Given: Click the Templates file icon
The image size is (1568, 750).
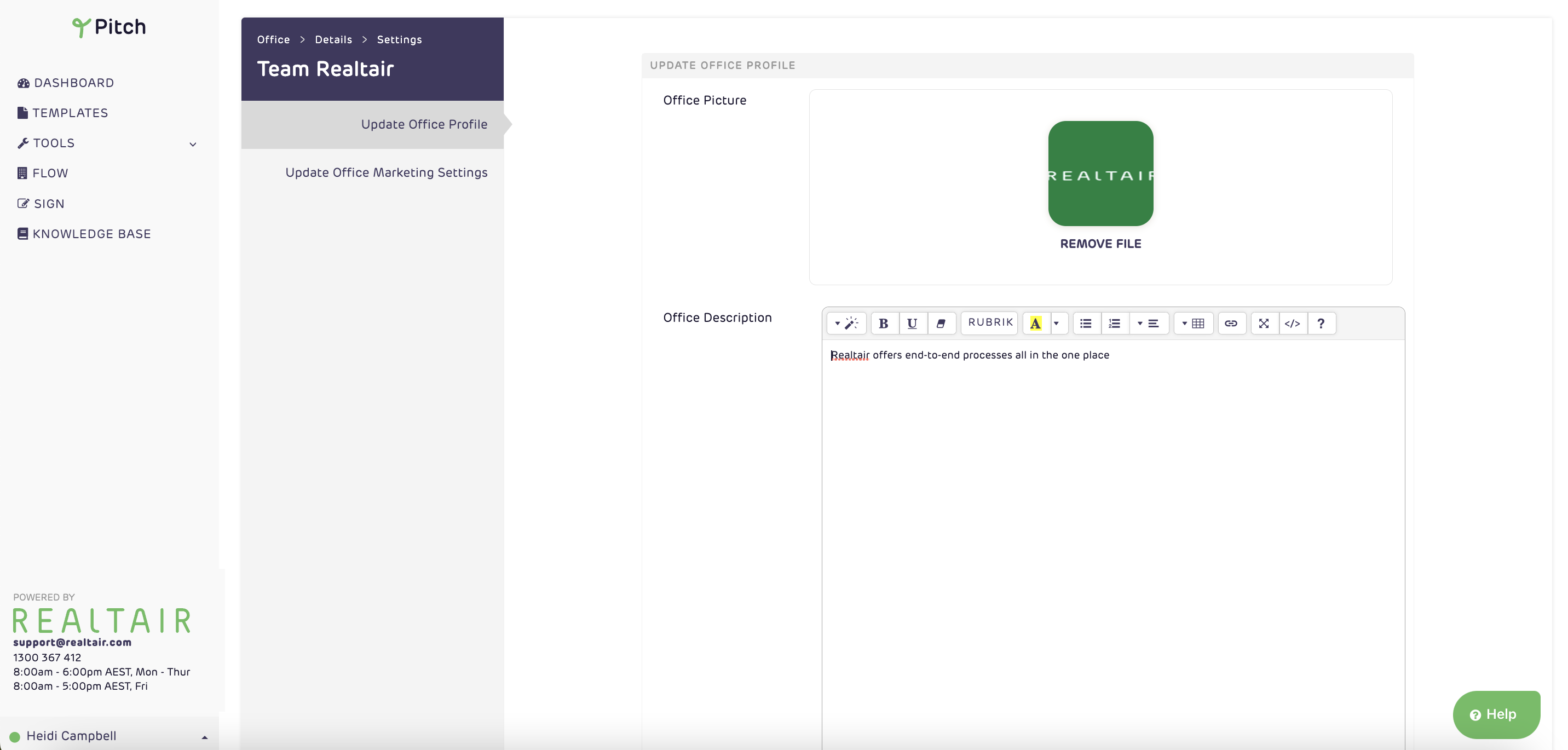Looking at the screenshot, I should pyautogui.click(x=22, y=113).
